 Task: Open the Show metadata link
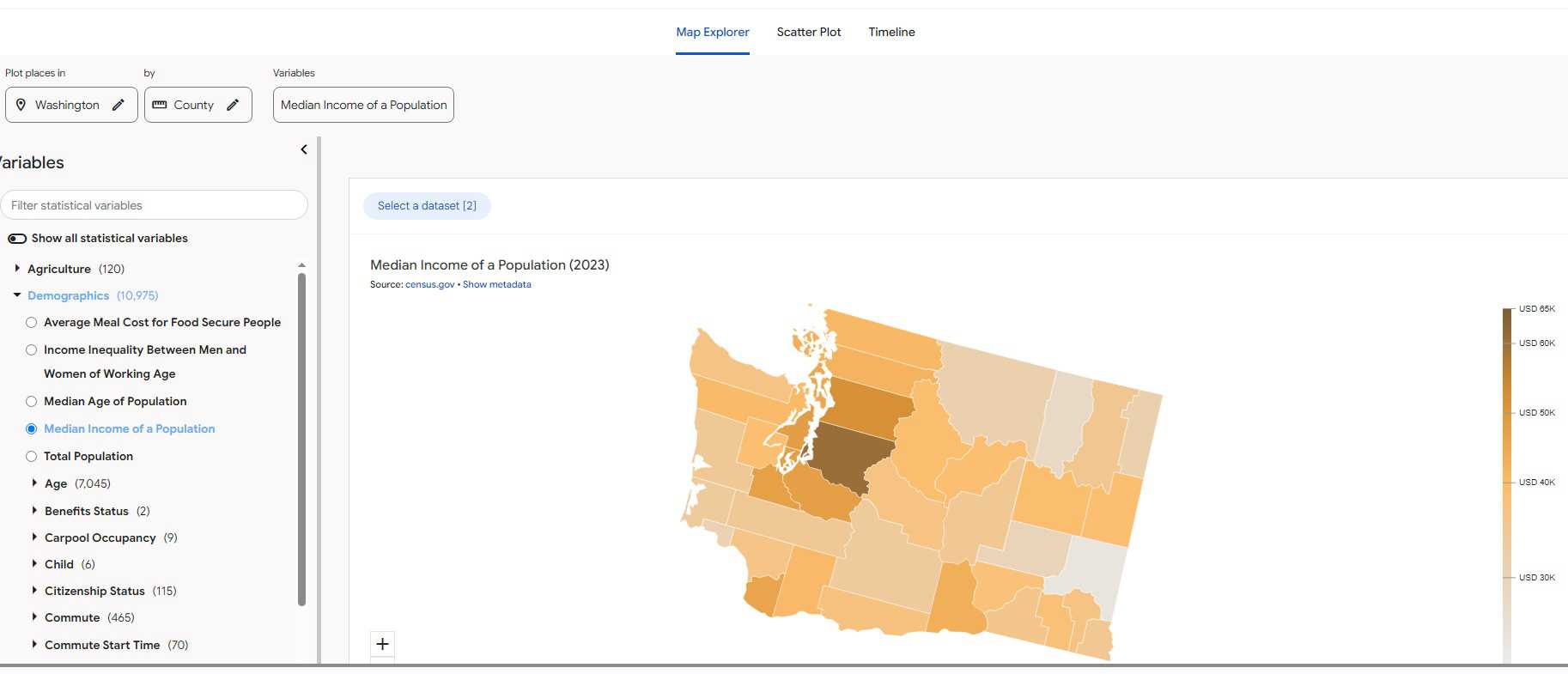496,285
